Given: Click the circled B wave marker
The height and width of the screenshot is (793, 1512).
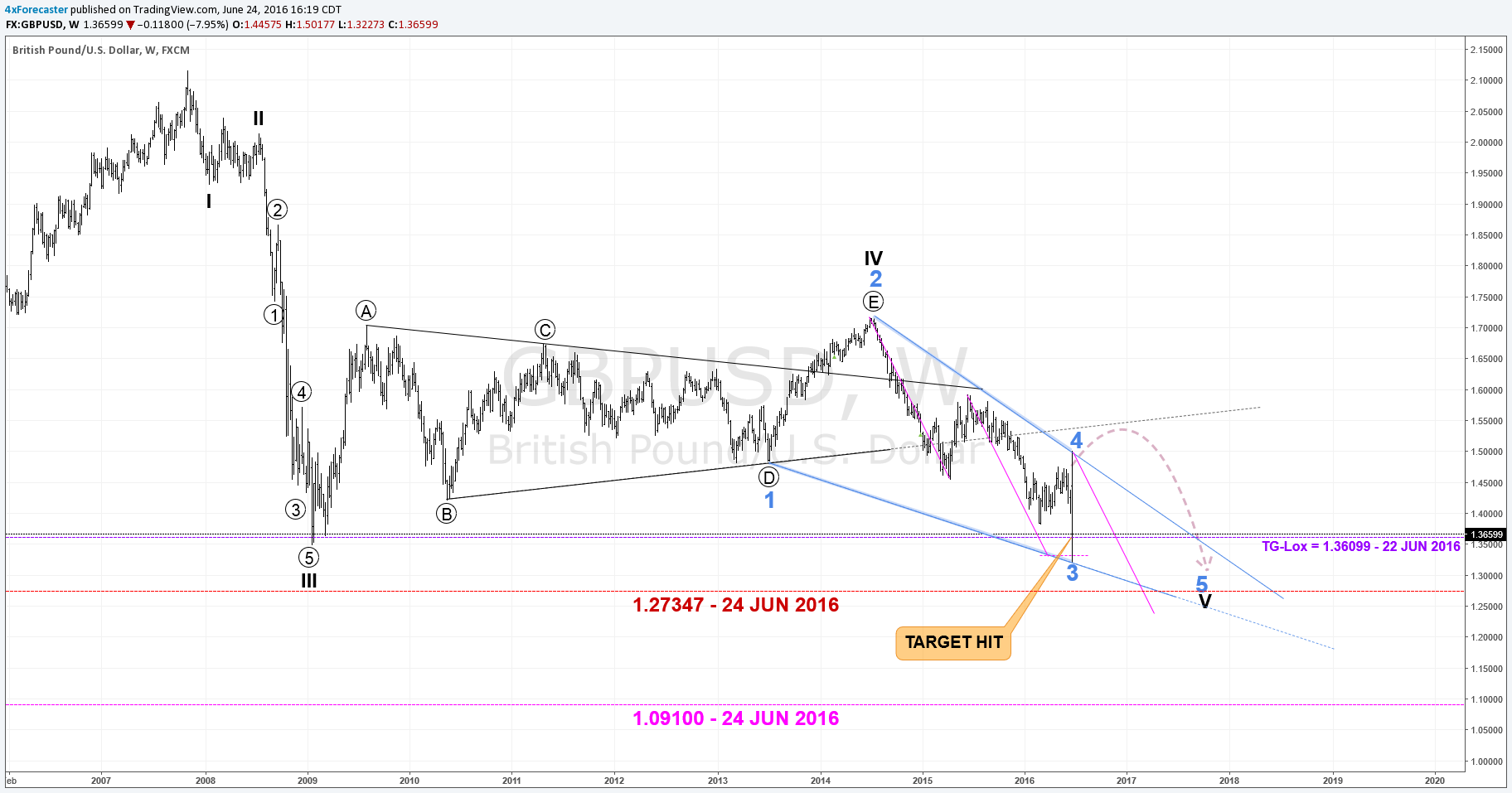Looking at the screenshot, I should (446, 514).
